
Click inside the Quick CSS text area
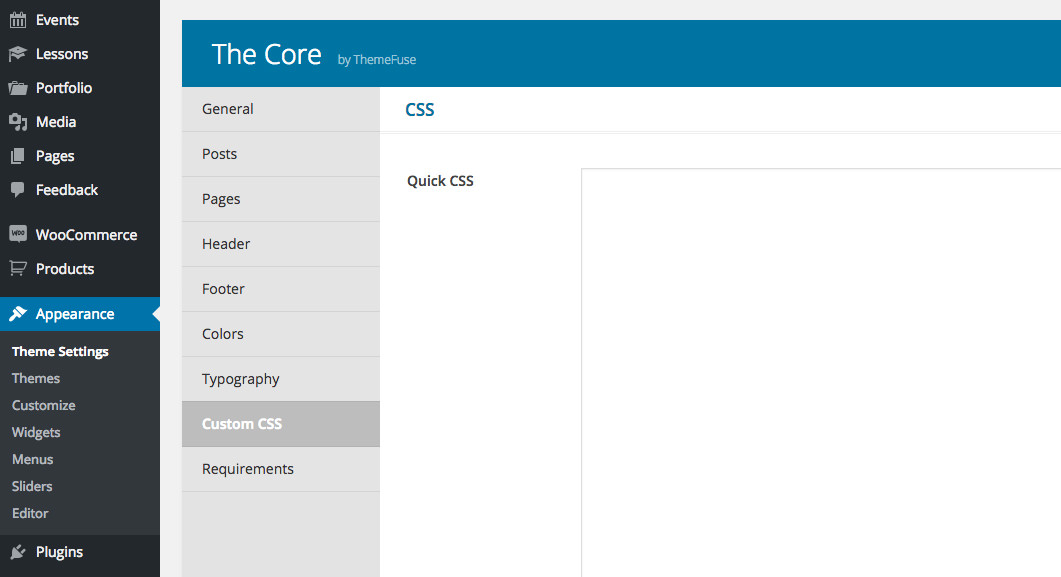[x=821, y=373]
